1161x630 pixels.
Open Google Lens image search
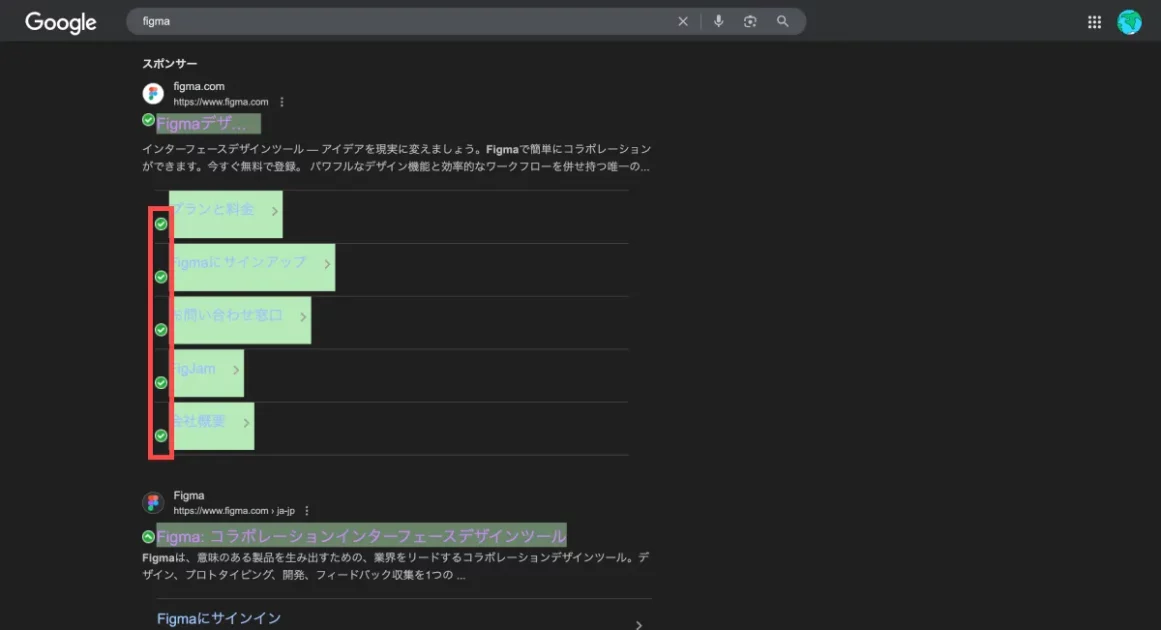750,22
